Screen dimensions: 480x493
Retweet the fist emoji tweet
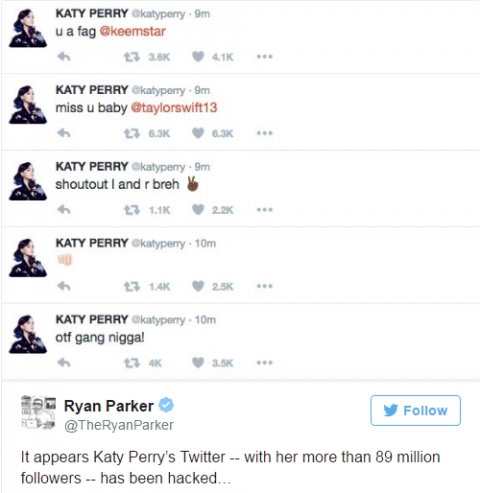[132, 286]
